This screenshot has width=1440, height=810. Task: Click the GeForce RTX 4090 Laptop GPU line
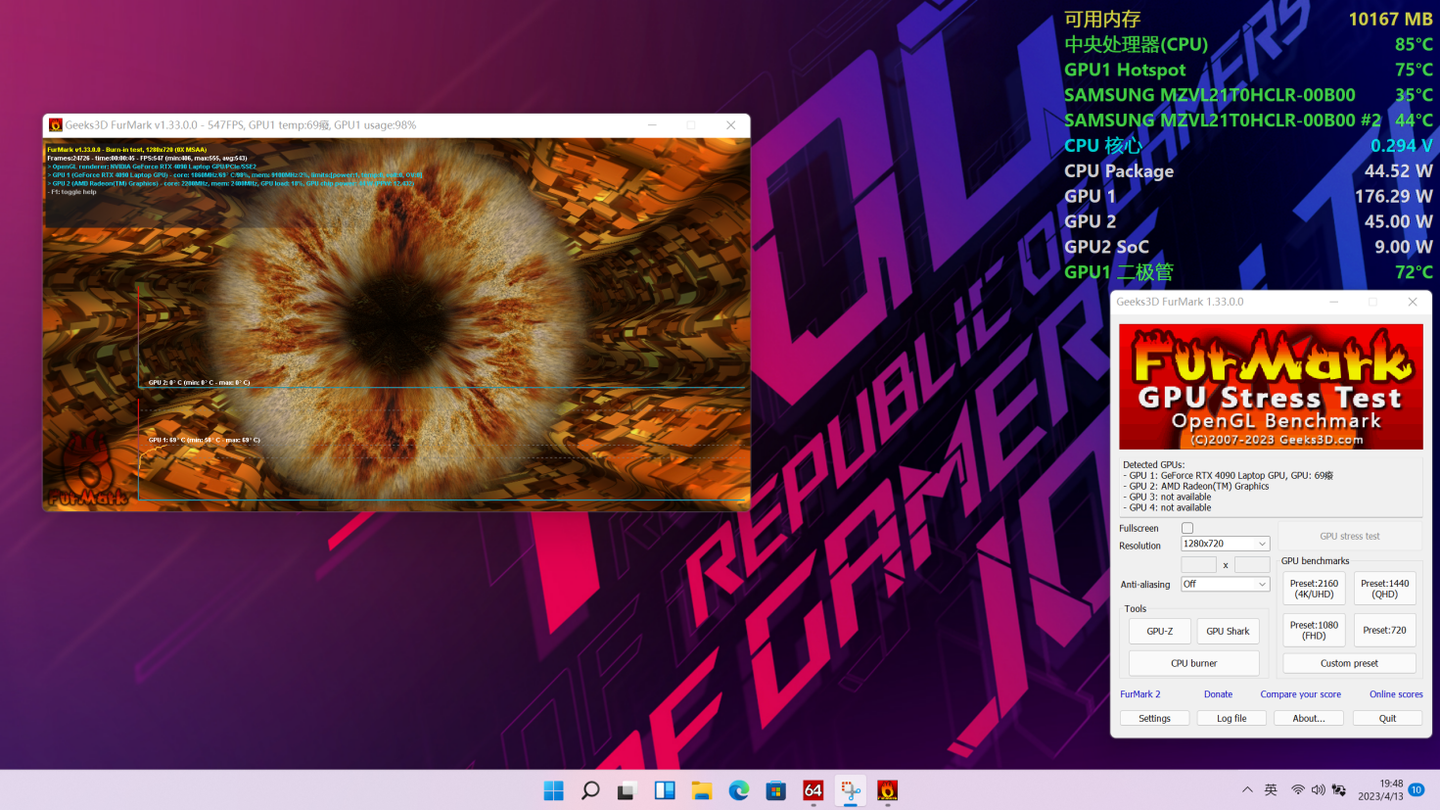[1228, 476]
